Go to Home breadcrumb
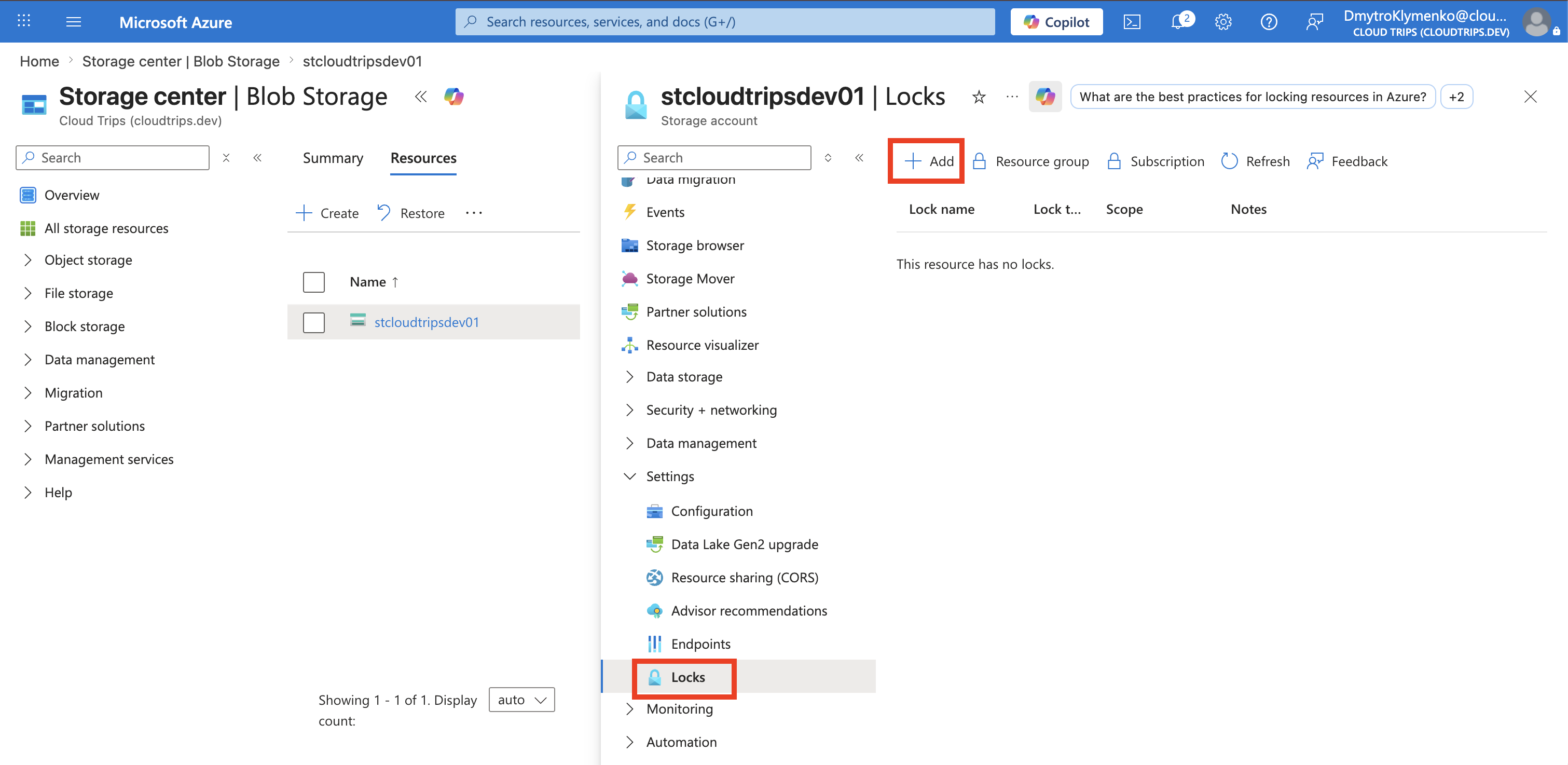The image size is (1568, 765). 39,61
